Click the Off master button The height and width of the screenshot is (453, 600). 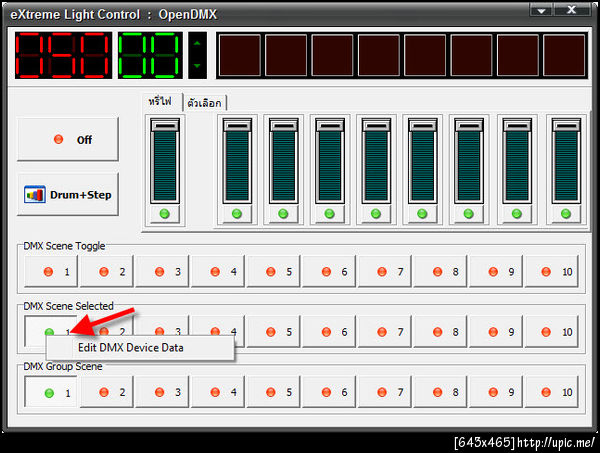(68, 139)
